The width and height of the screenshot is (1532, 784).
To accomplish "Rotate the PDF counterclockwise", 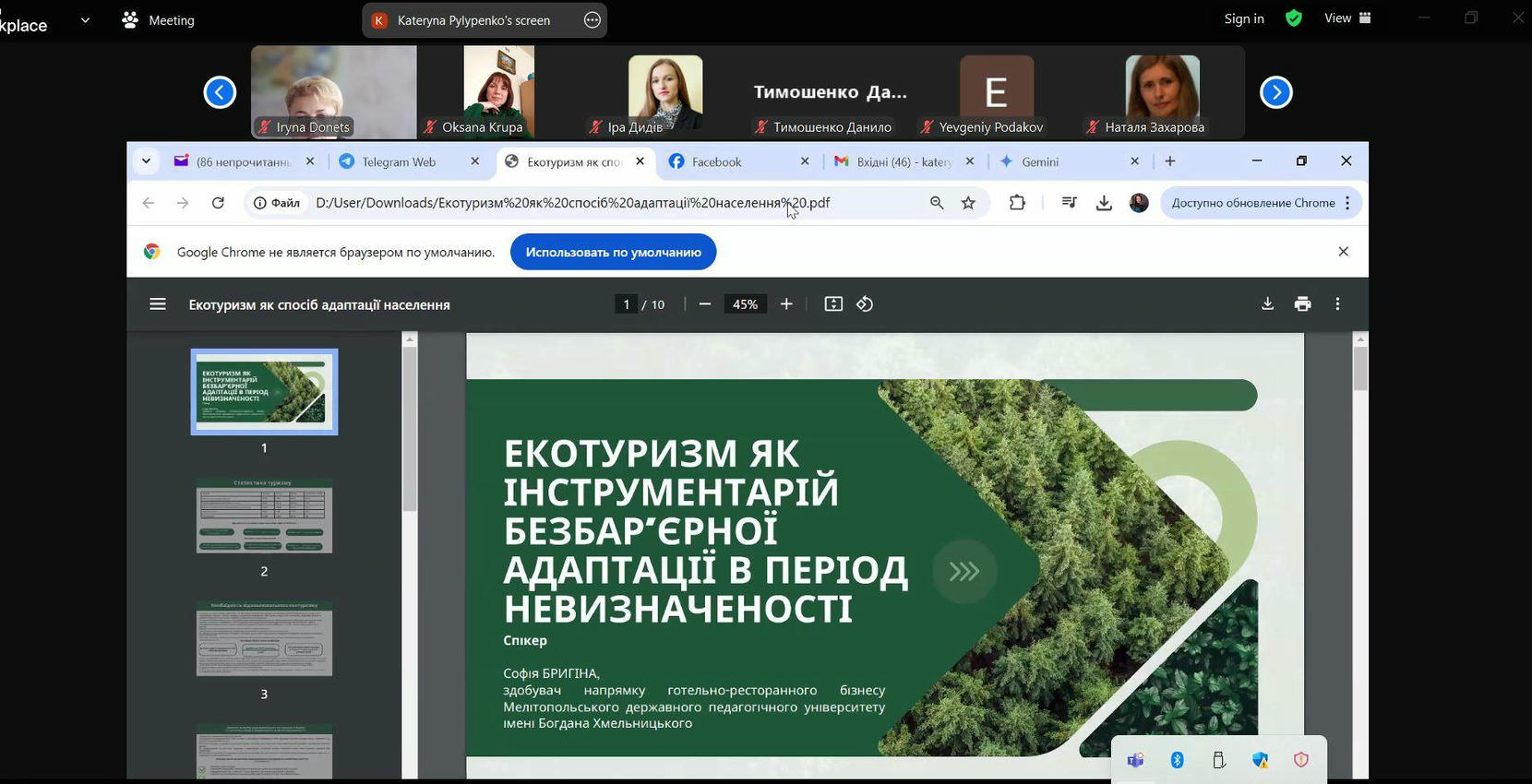I will (865, 304).
